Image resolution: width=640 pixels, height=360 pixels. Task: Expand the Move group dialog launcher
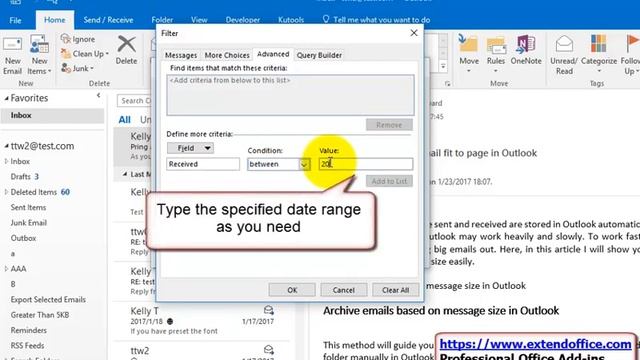point(448,84)
